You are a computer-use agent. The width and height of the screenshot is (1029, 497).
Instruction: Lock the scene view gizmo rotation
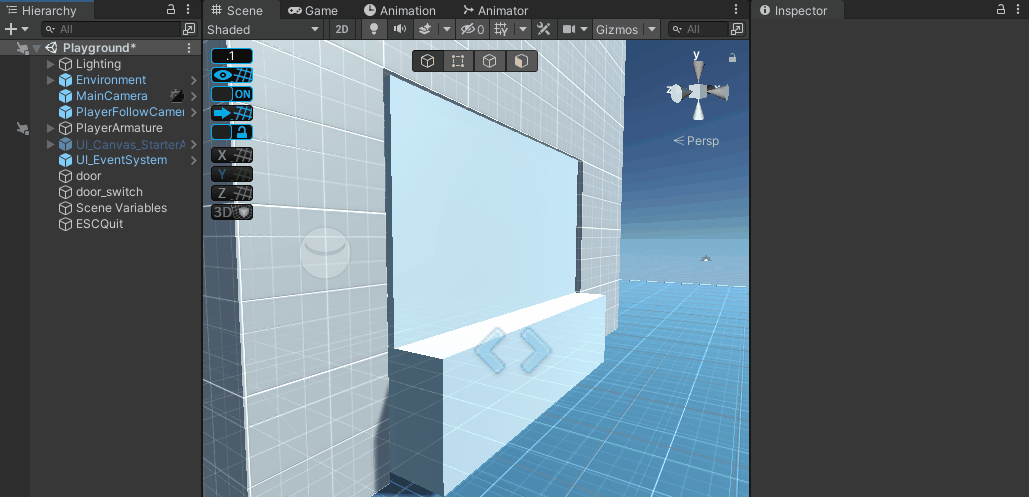pyautogui.click(x=733, y=58)
